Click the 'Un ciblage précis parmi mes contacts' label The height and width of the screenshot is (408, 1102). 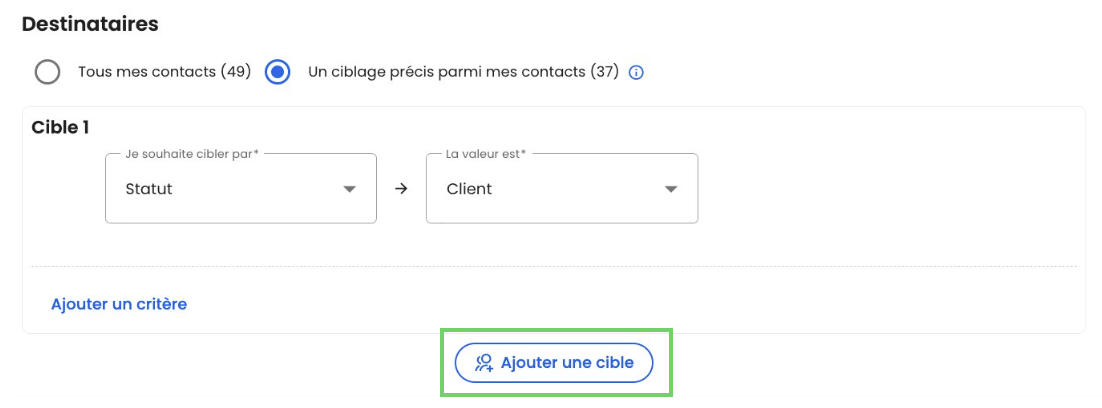tap(463, 72)
